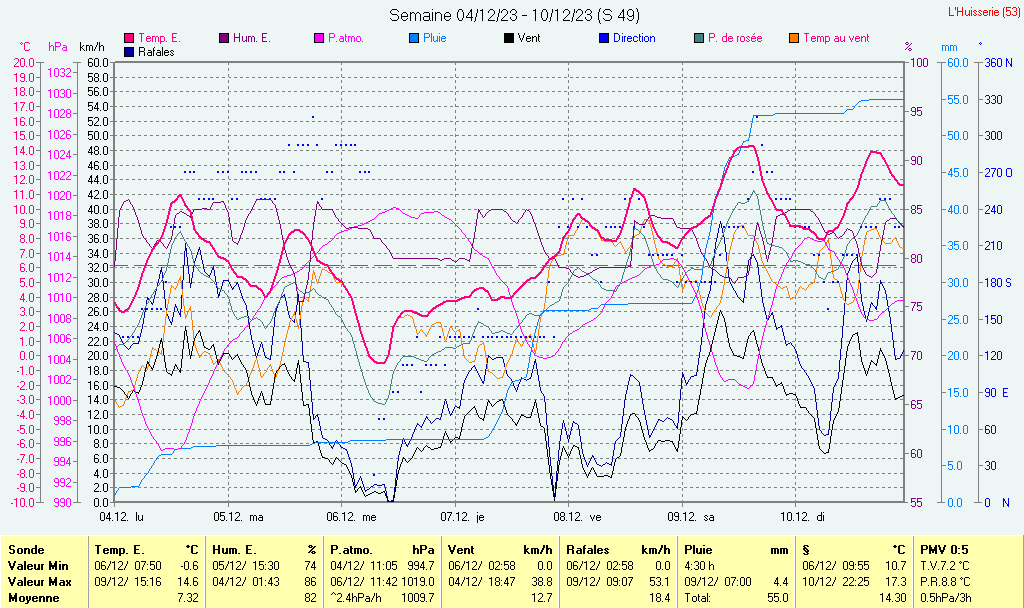This screenshot has width=1024, height=608.
Task: Click the mean humidity value 82
Action: 310,598
